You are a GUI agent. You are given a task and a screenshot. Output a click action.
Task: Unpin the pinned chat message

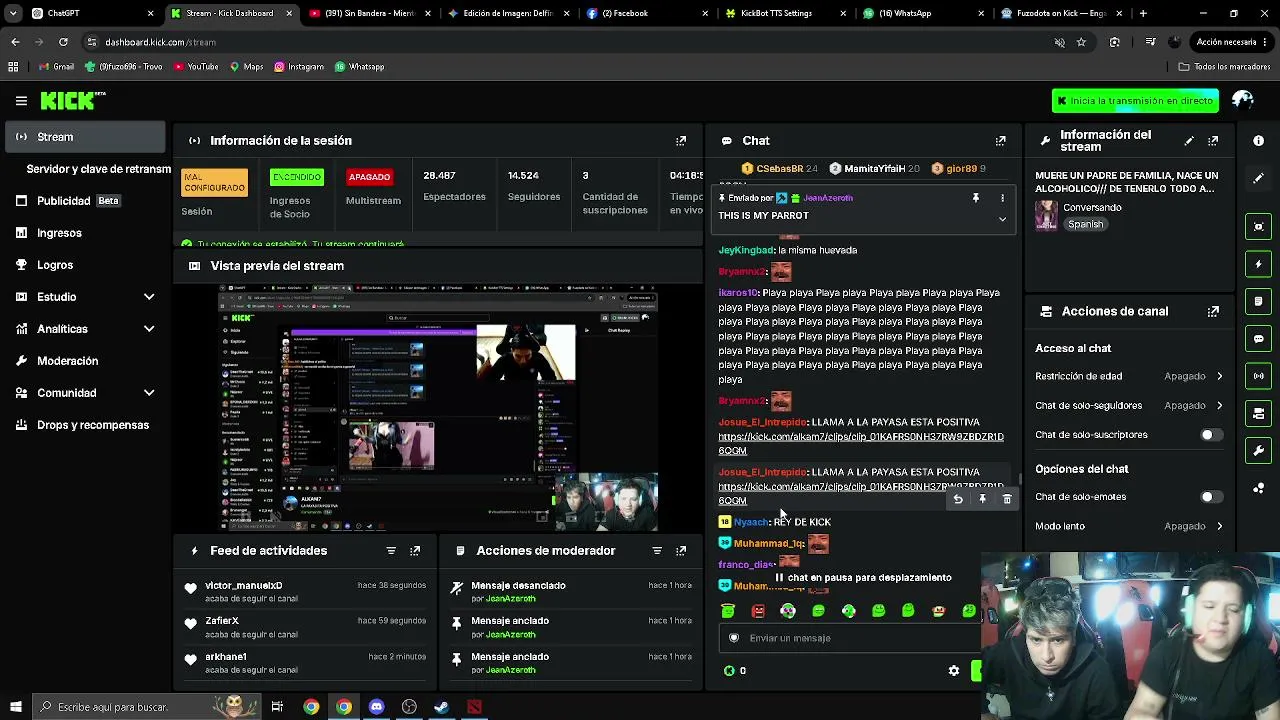[976, 198]
